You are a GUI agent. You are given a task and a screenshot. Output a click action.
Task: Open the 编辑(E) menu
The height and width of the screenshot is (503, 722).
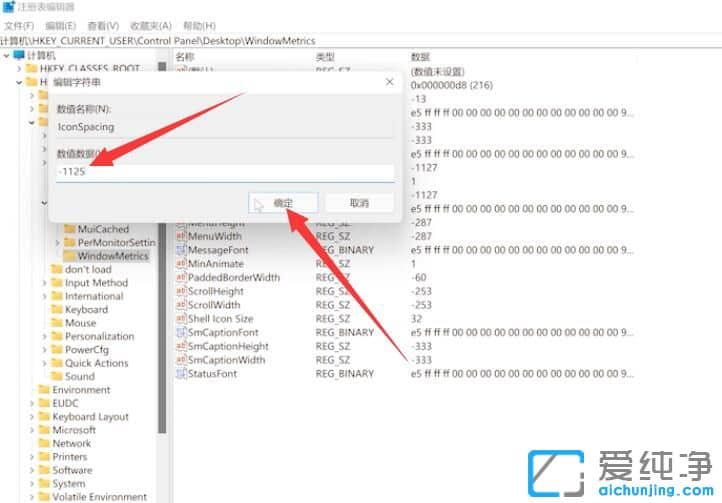click(61, 26)
